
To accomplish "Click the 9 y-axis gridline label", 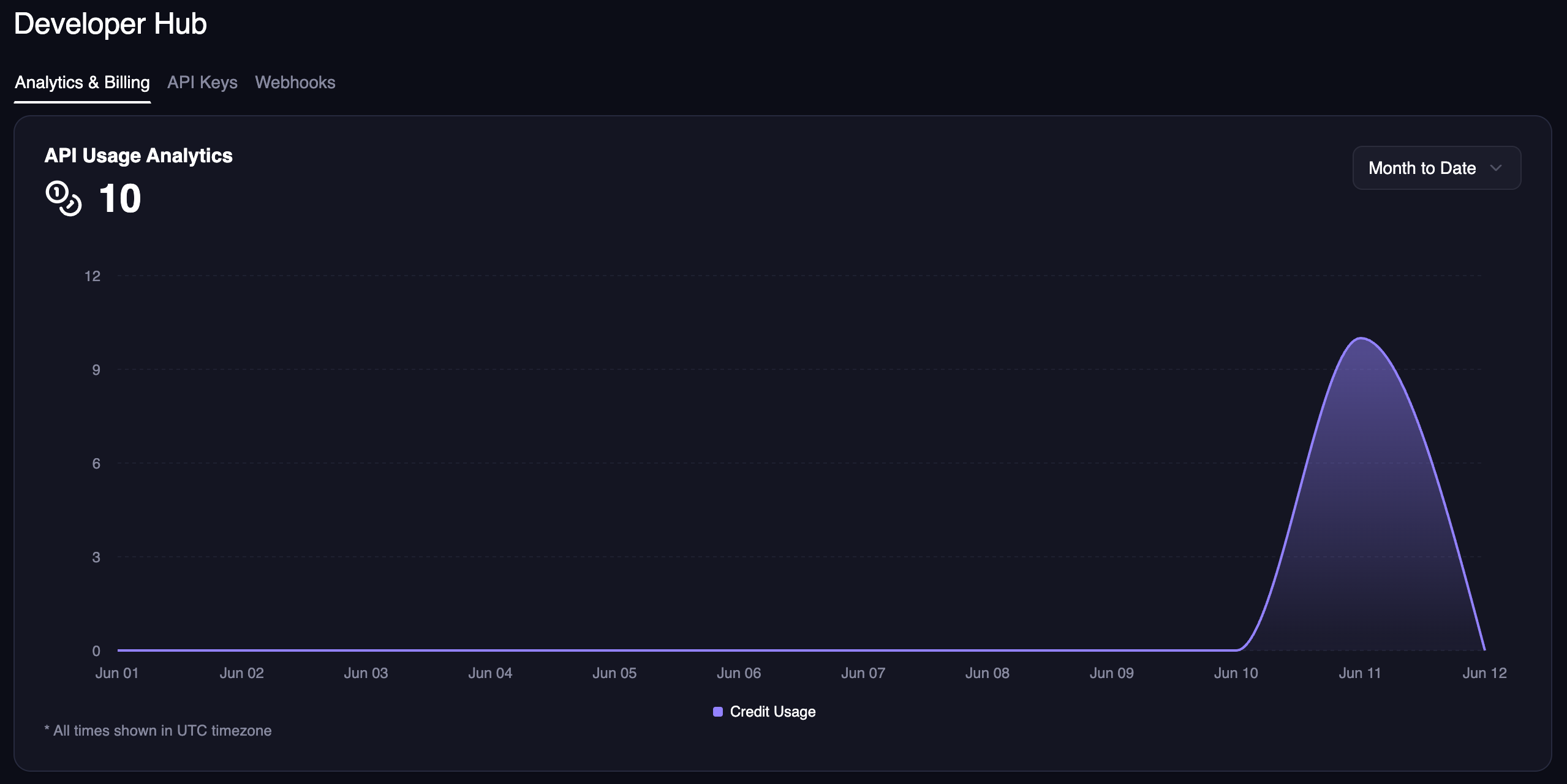I will (x=96, y=370).
